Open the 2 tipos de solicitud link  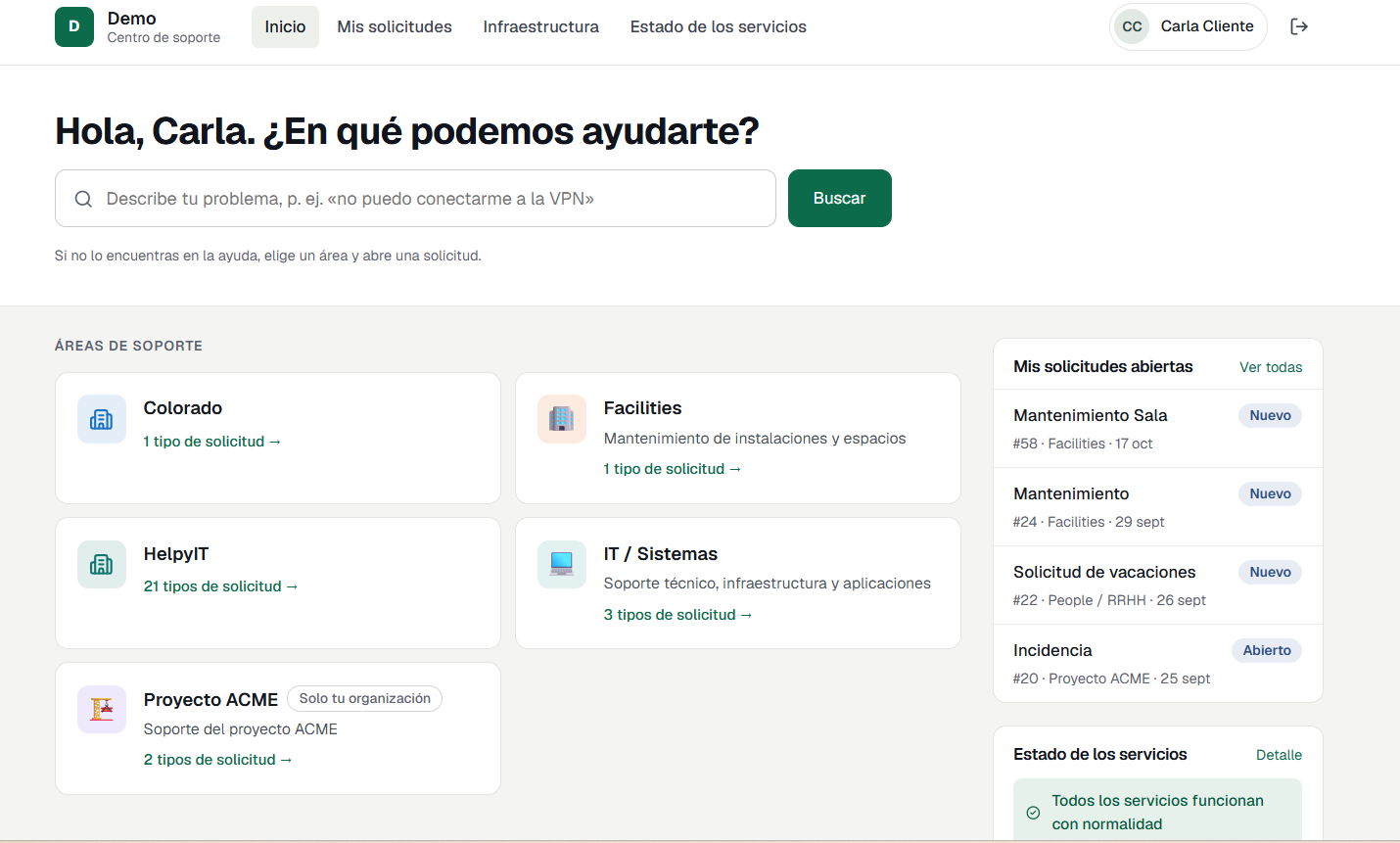217,760
